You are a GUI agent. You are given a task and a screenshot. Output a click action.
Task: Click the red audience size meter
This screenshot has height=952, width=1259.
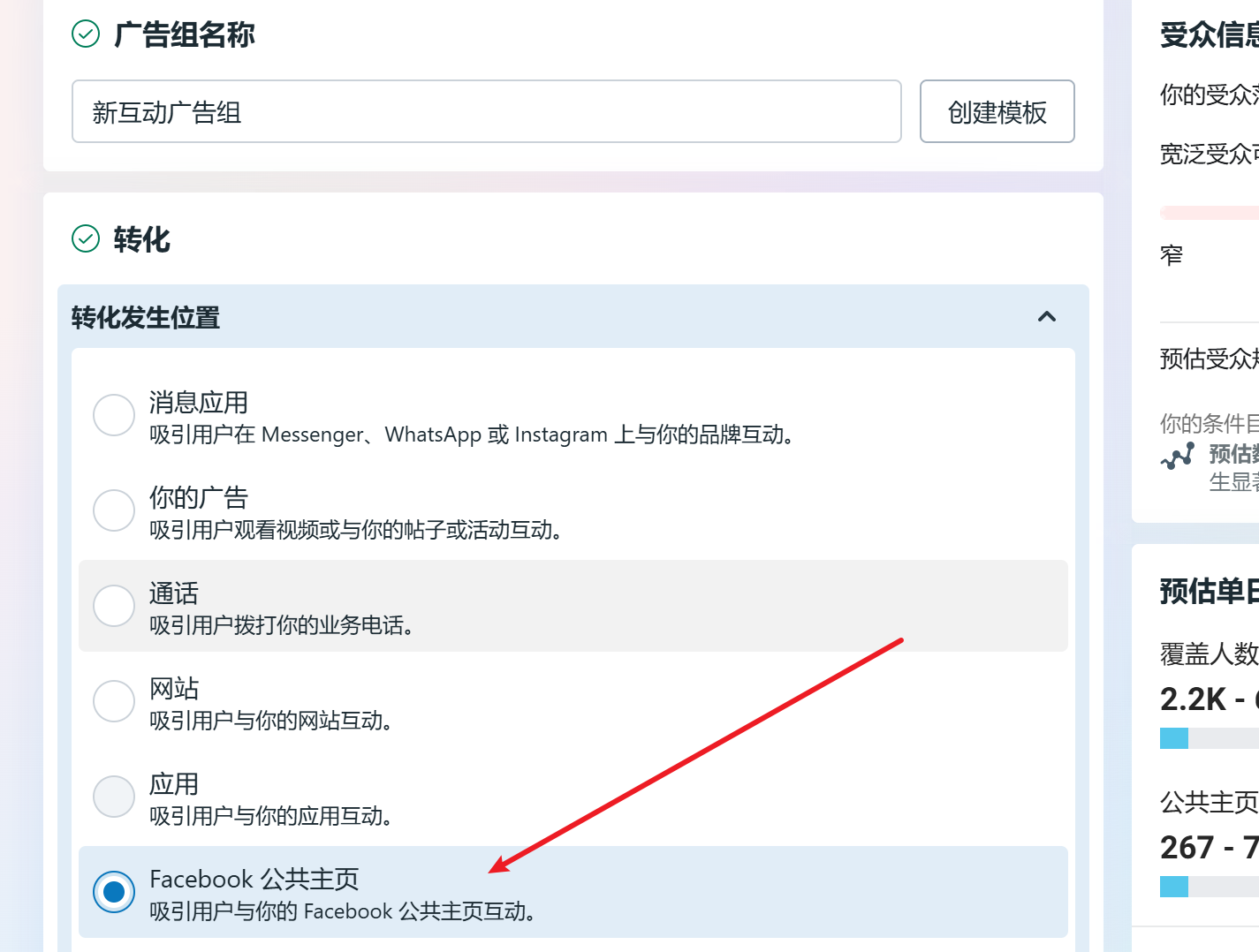tap(1210, 213)
